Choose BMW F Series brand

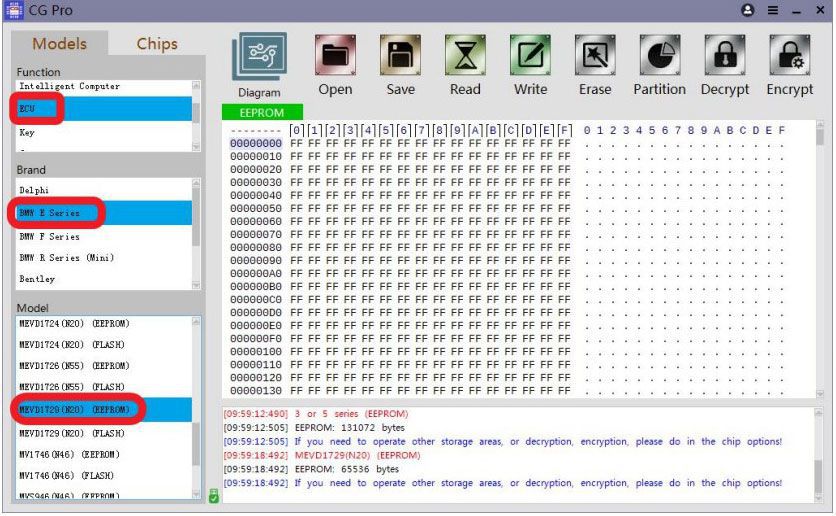click(x=103, y=236)
